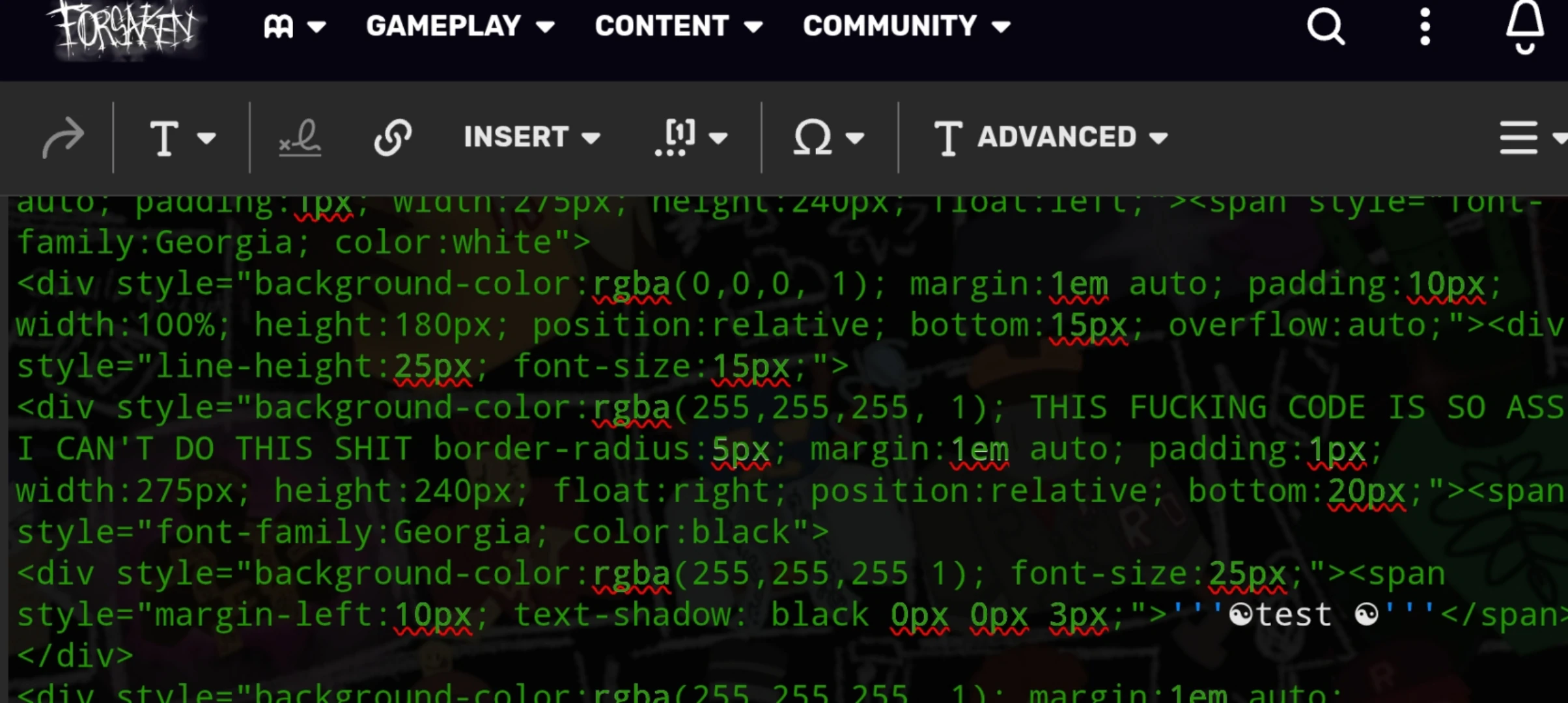Screen dimensions: 1568x703
Task: Click the misspelled 'rgba' word with red underline
Action: tap(630, 283)
